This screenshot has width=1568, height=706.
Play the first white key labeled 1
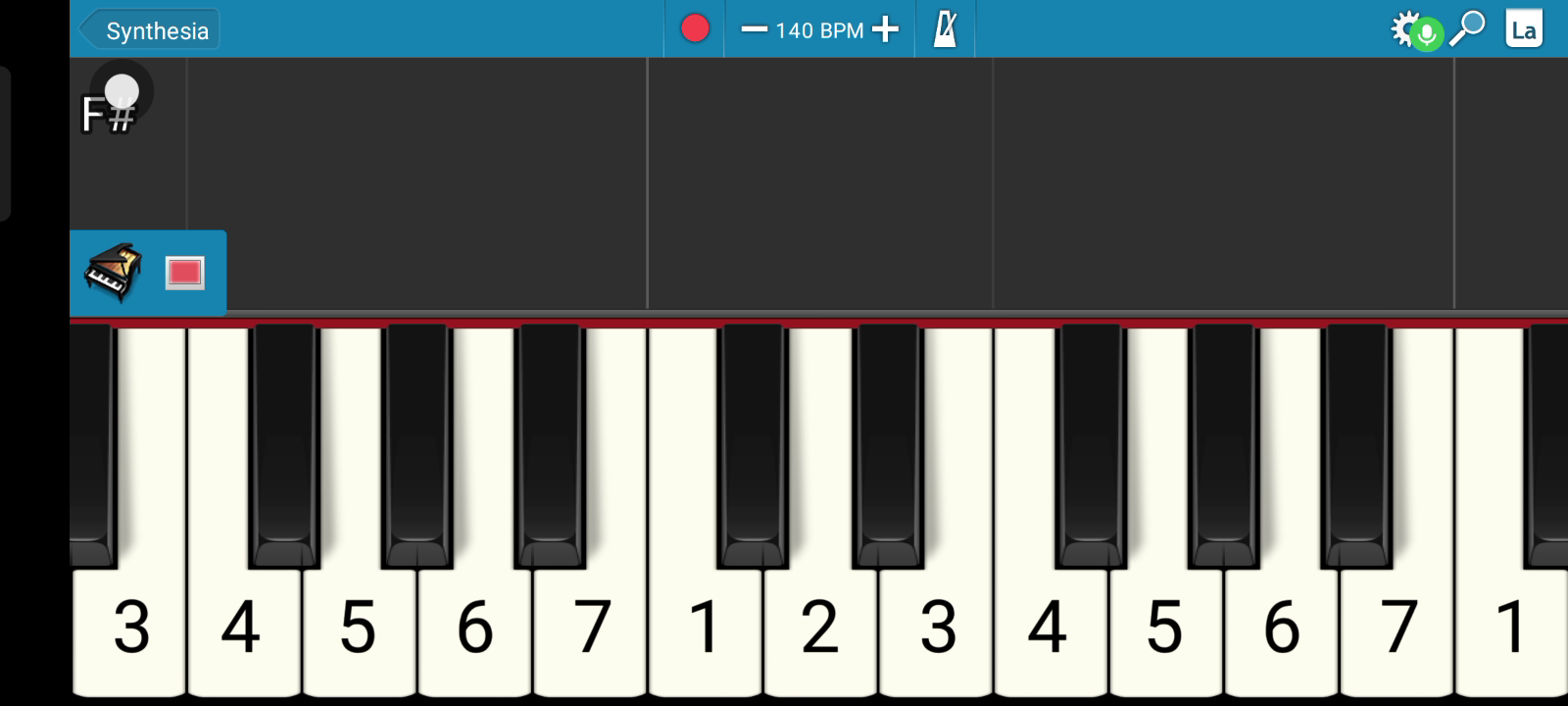pyautogui.click(x=706, y=628)
